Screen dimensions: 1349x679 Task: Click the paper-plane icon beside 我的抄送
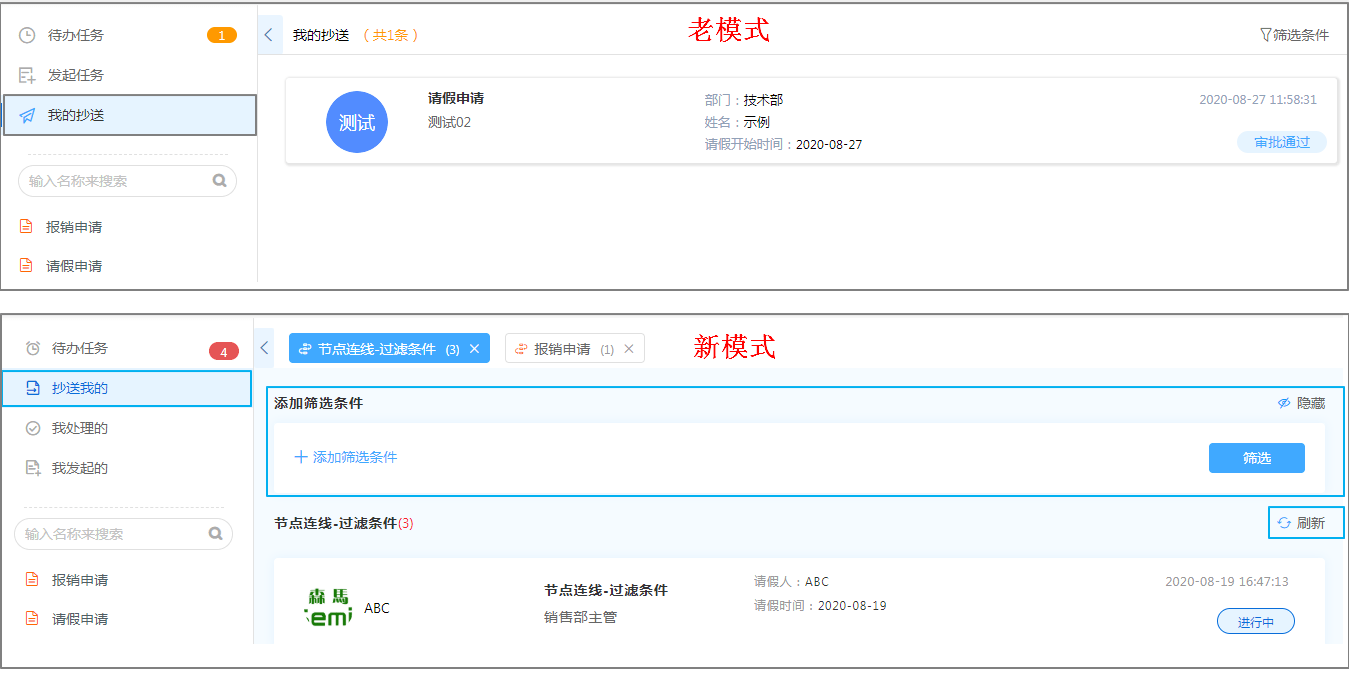coord(28,115)
